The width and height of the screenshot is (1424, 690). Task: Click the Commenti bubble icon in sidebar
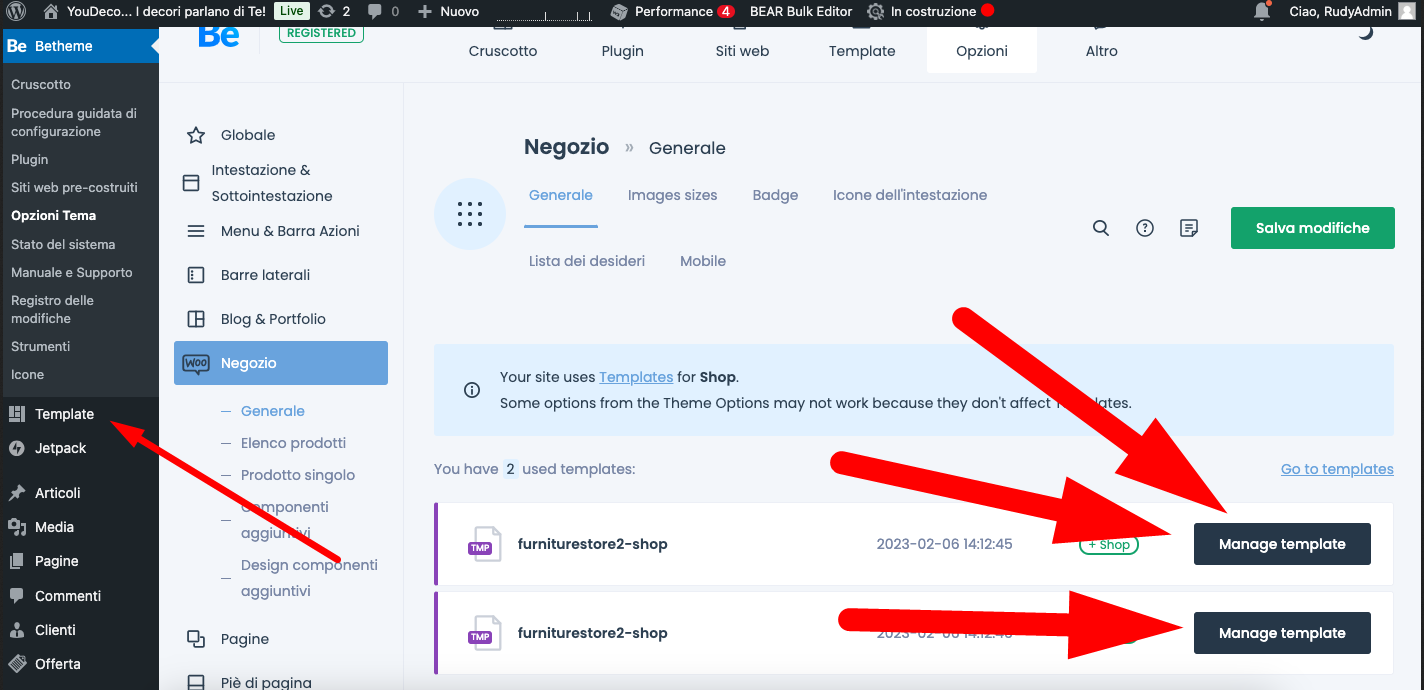click(x=16, y=596)
